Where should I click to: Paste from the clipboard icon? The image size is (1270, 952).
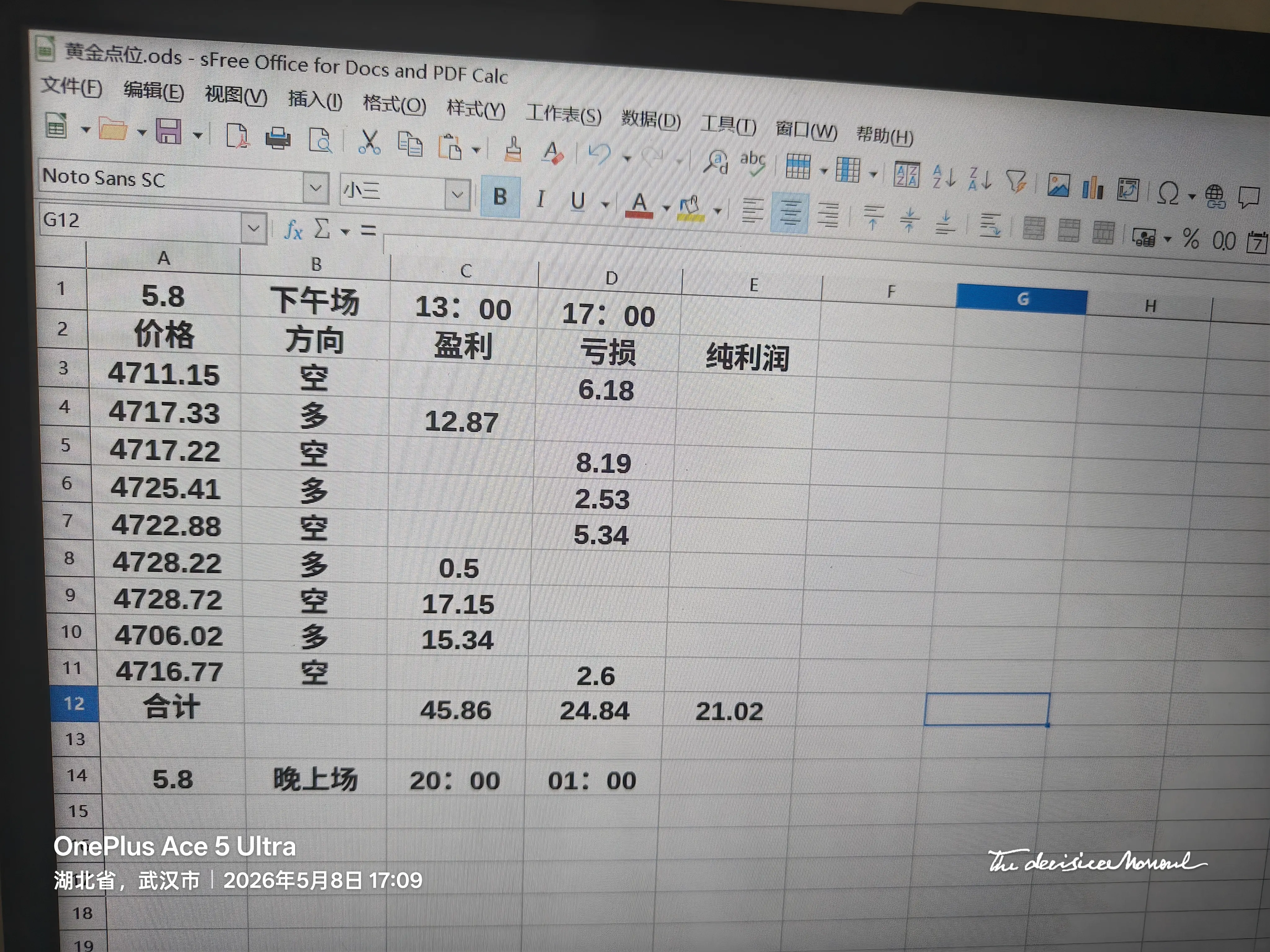coord(450,147)
